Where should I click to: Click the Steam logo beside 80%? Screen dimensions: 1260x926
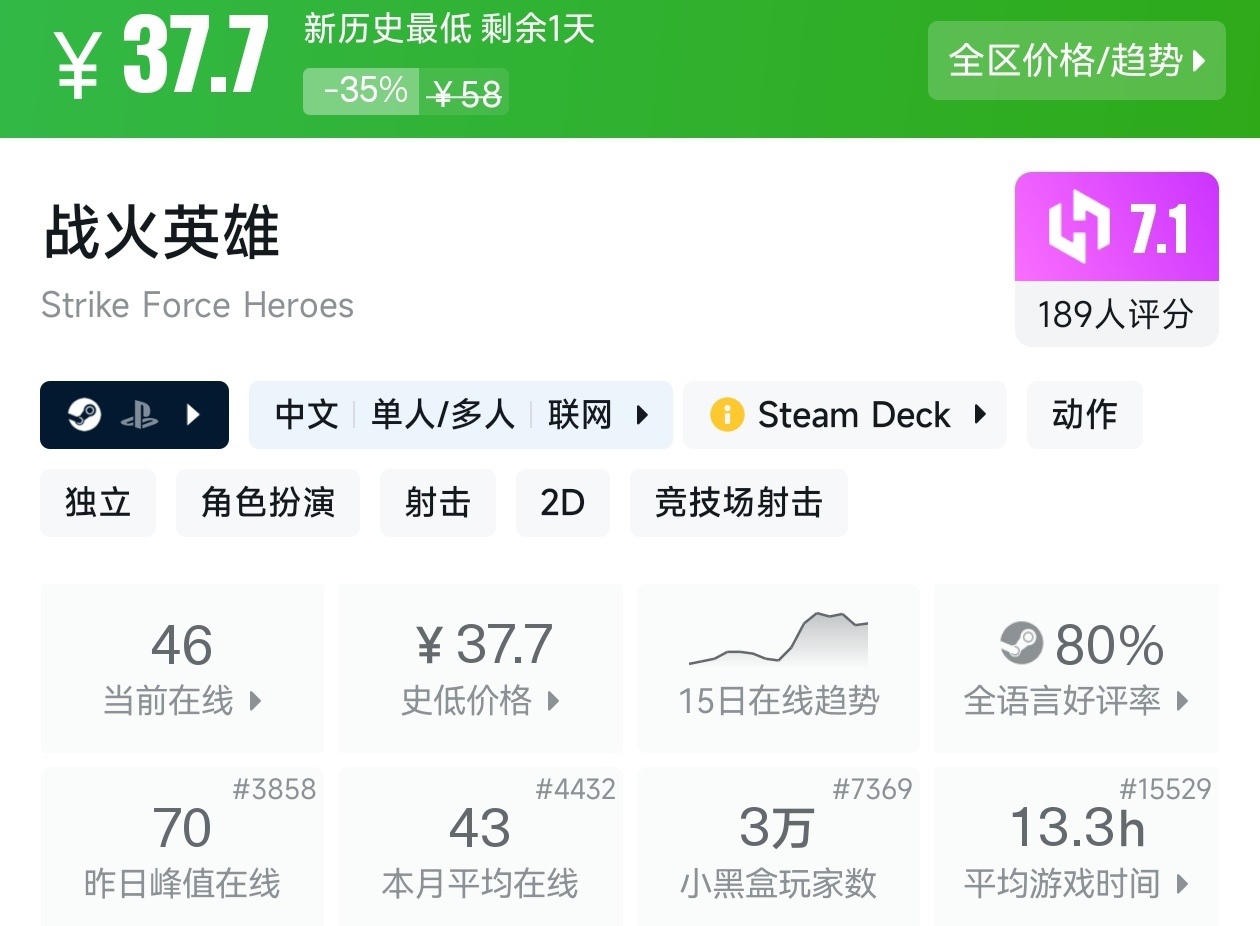[1021, 644]
